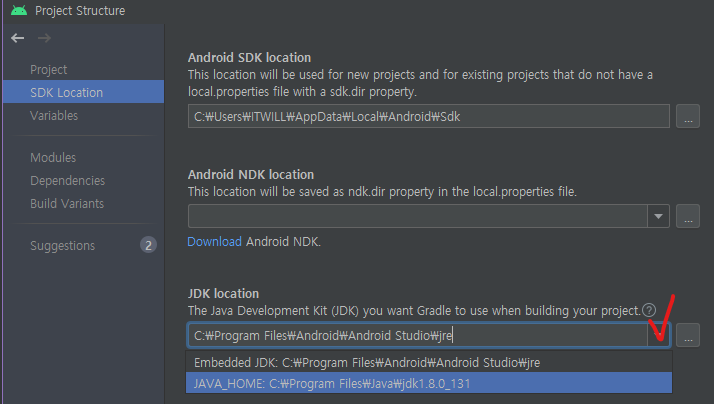Screen dimensions: 714x404
Task: Click the Suggestions count badge 2
Action: coord(148,245)
